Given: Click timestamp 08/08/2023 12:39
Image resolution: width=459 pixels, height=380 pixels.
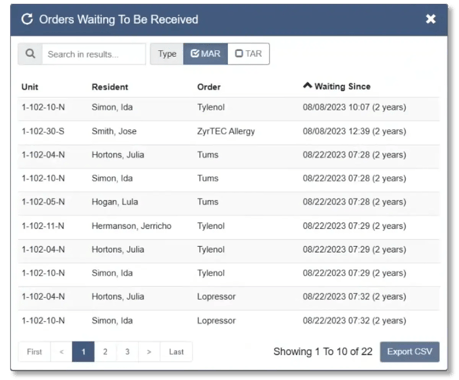Looking at the screenshot, I should click(336, 131).
